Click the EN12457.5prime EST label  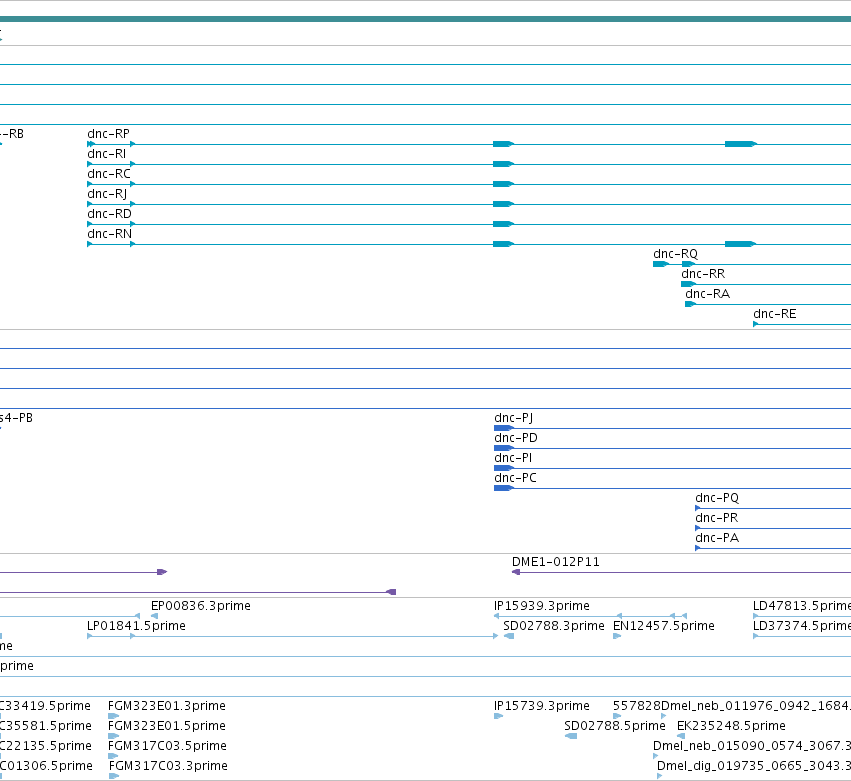(663, 626)
